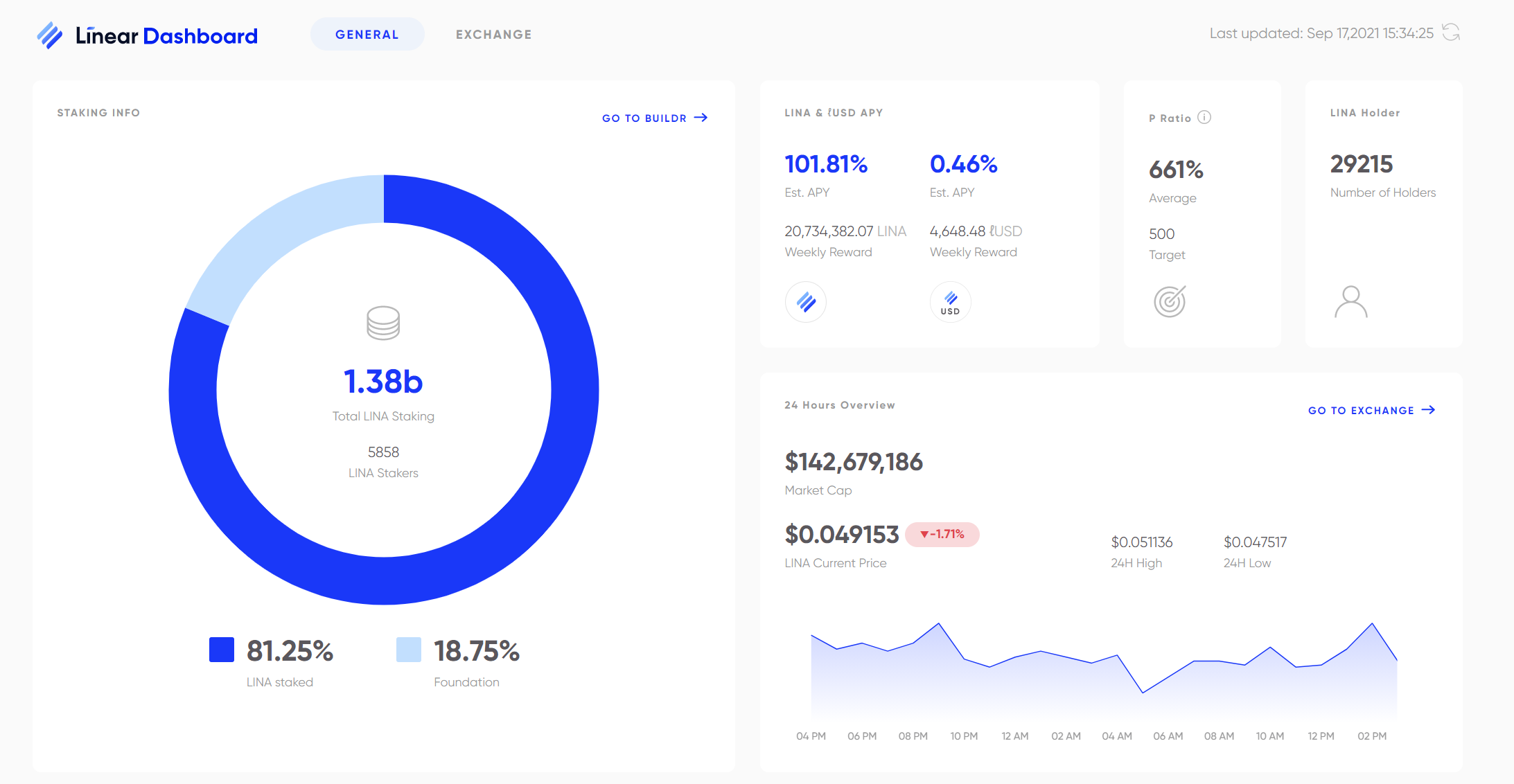Click the -1.71% price change badge
This screenshot has height=784, width=1514.
pos(942,534)
